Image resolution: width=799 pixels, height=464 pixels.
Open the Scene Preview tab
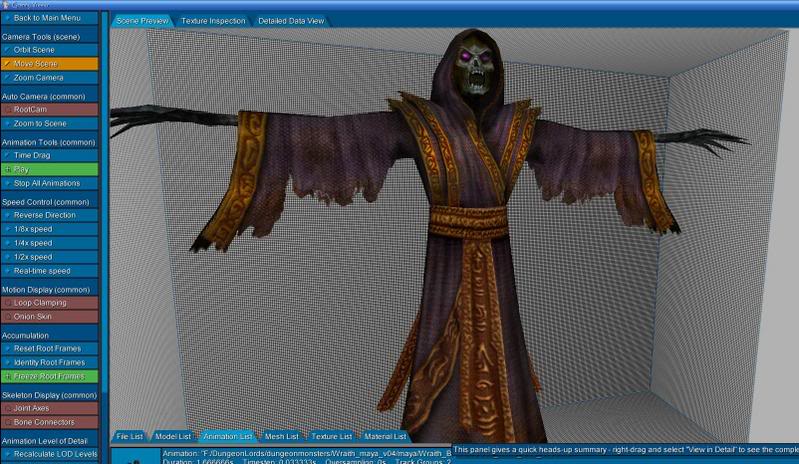click(x=142, y=21)
